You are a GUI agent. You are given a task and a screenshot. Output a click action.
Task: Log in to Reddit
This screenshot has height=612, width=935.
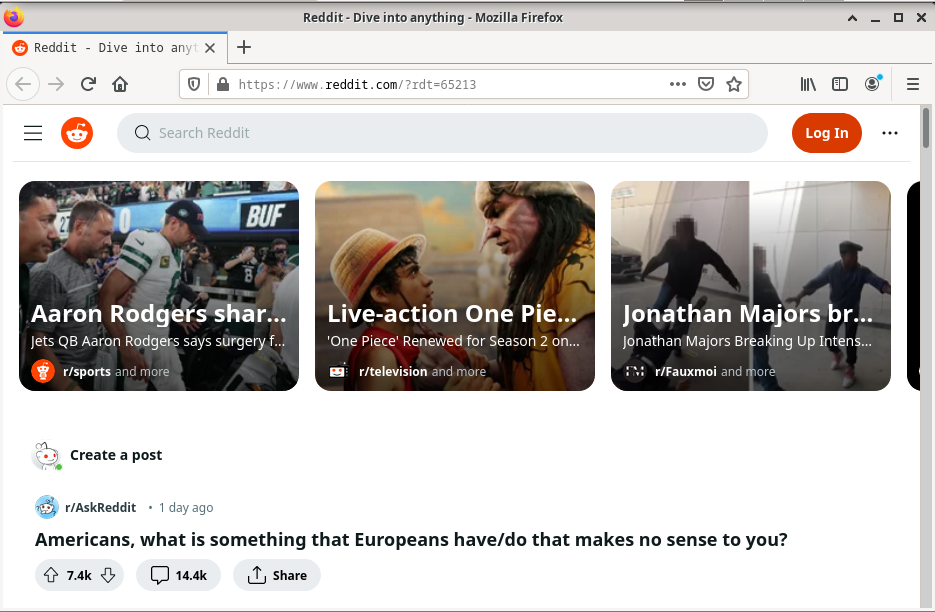(826, 133)
